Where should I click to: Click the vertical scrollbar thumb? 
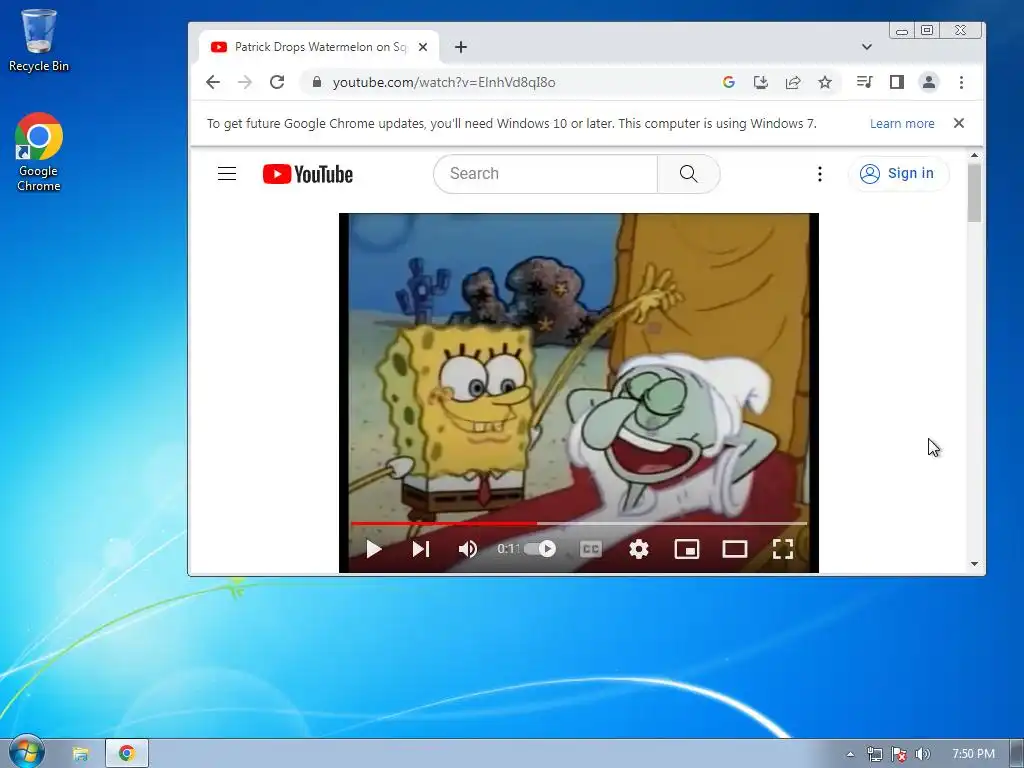pos(974,193)
